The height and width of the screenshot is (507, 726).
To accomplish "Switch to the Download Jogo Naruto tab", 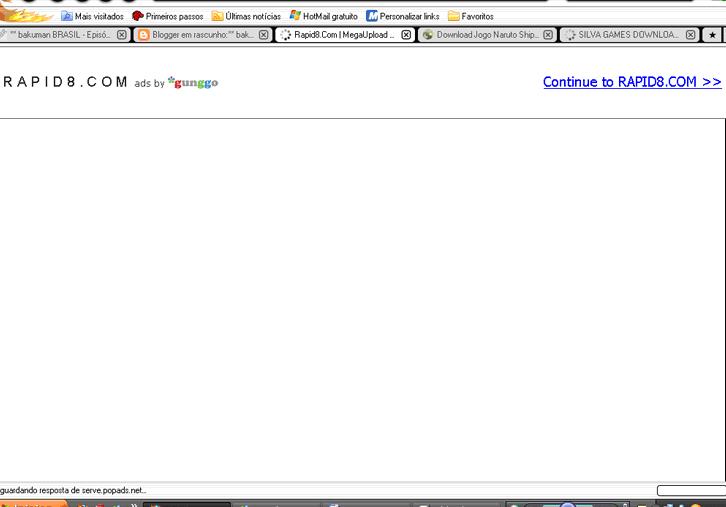I will (x=487, y=35).
